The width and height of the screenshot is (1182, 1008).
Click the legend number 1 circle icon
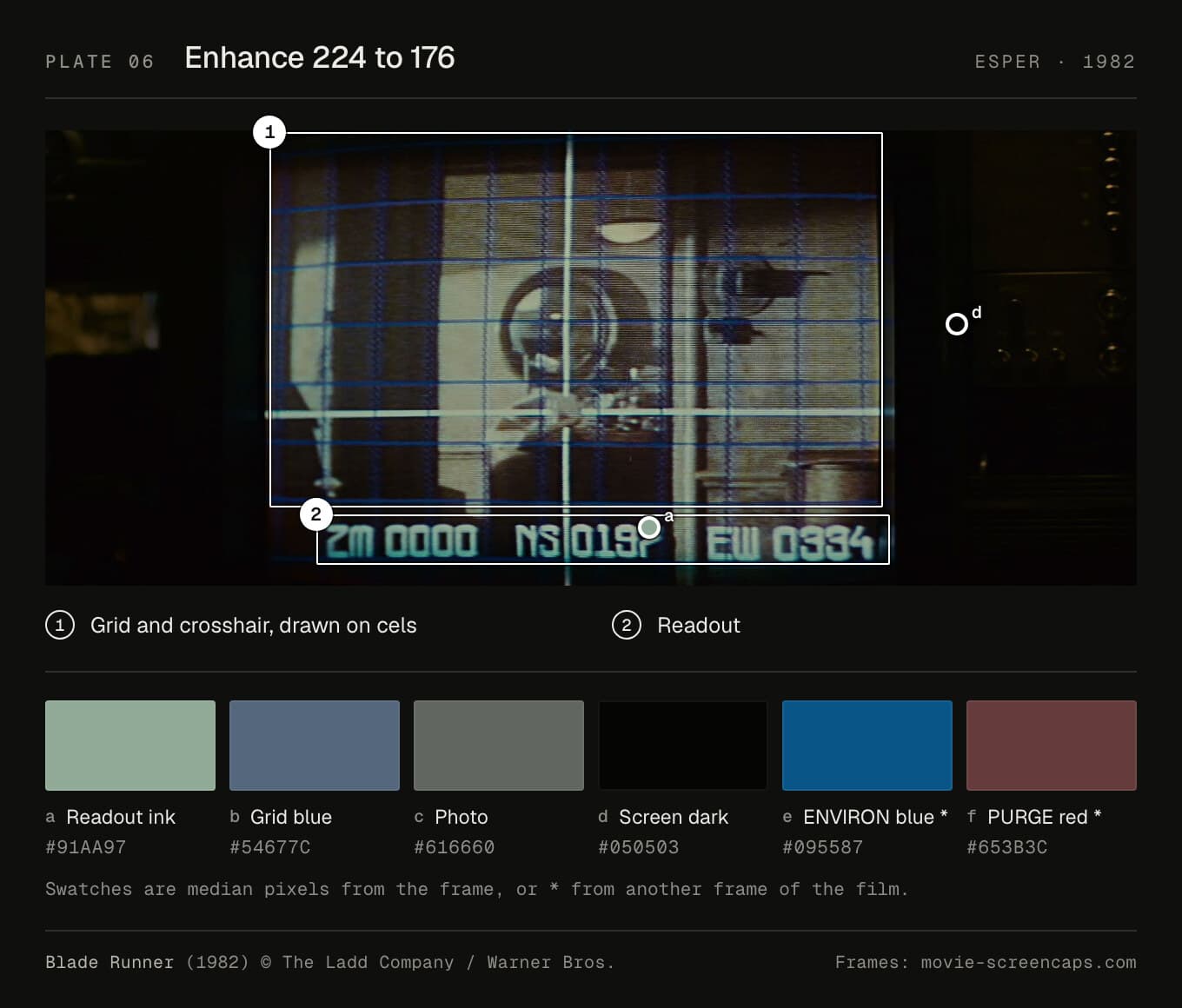(60, 625)
